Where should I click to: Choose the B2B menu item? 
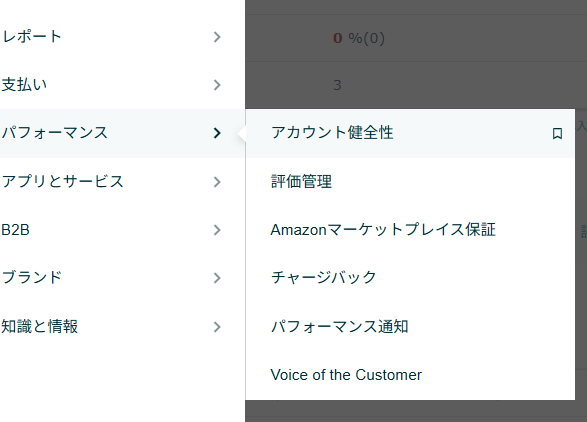(x=15, y=230)
